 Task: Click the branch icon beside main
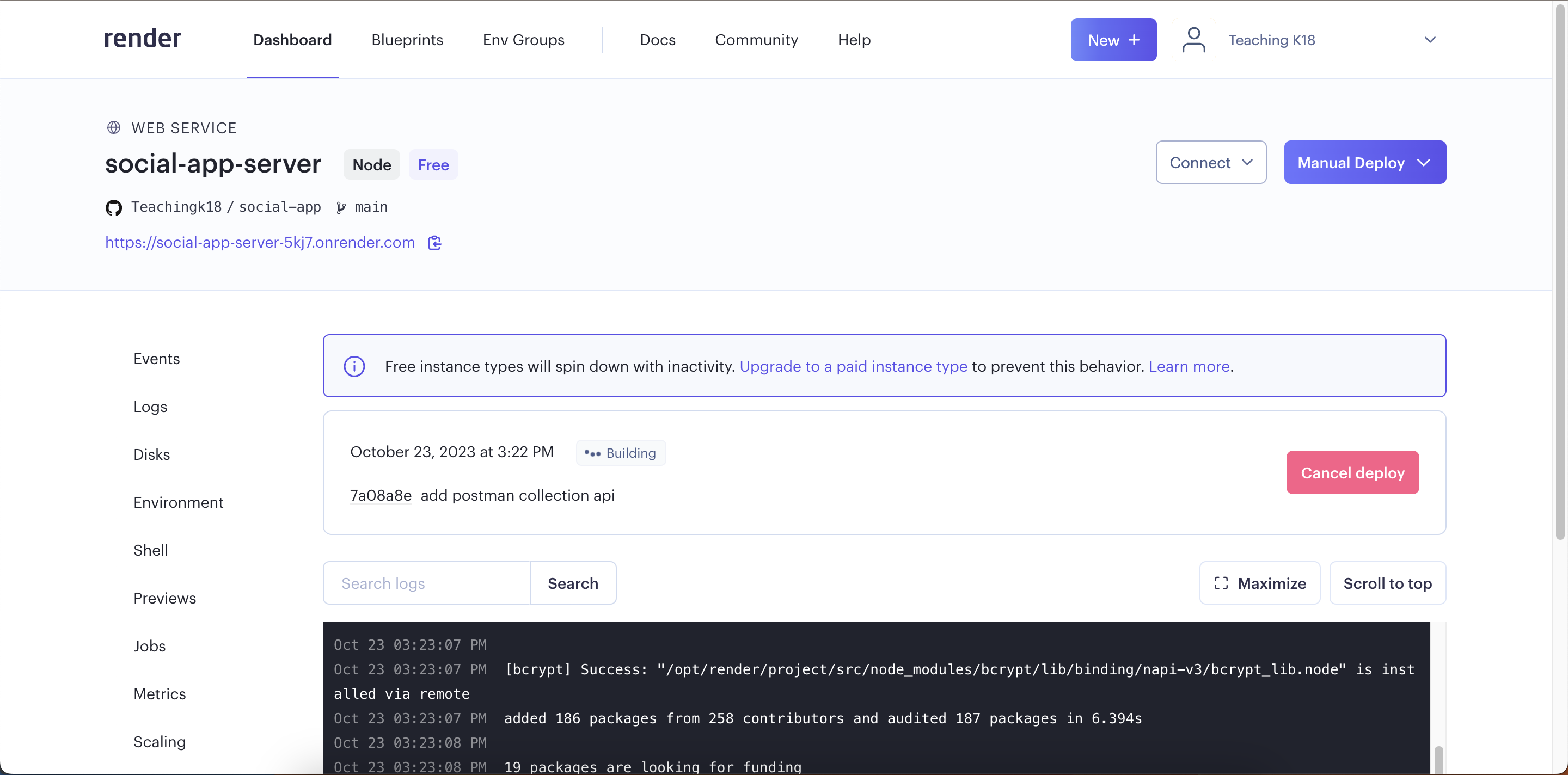point(341,208)
